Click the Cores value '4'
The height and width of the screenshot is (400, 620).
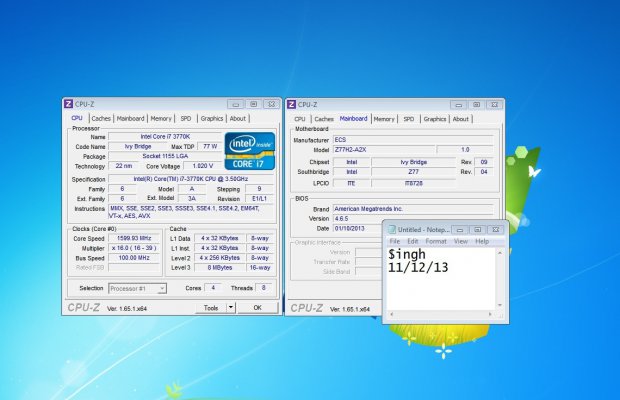[213, 288]
